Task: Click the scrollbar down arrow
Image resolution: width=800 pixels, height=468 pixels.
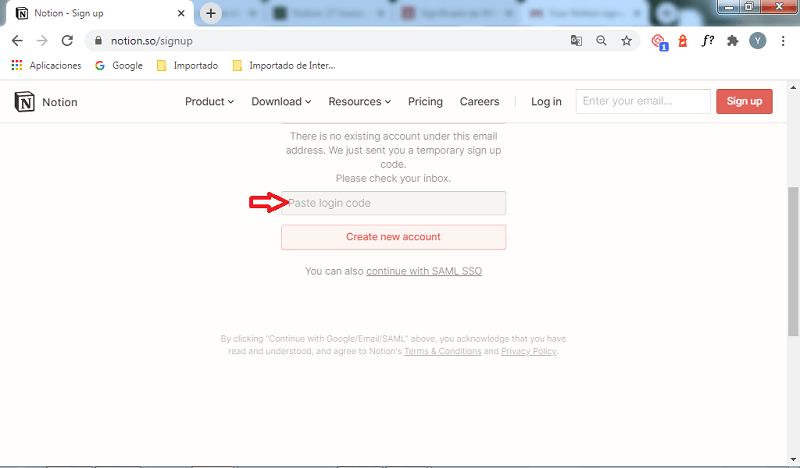Action: 793,460
